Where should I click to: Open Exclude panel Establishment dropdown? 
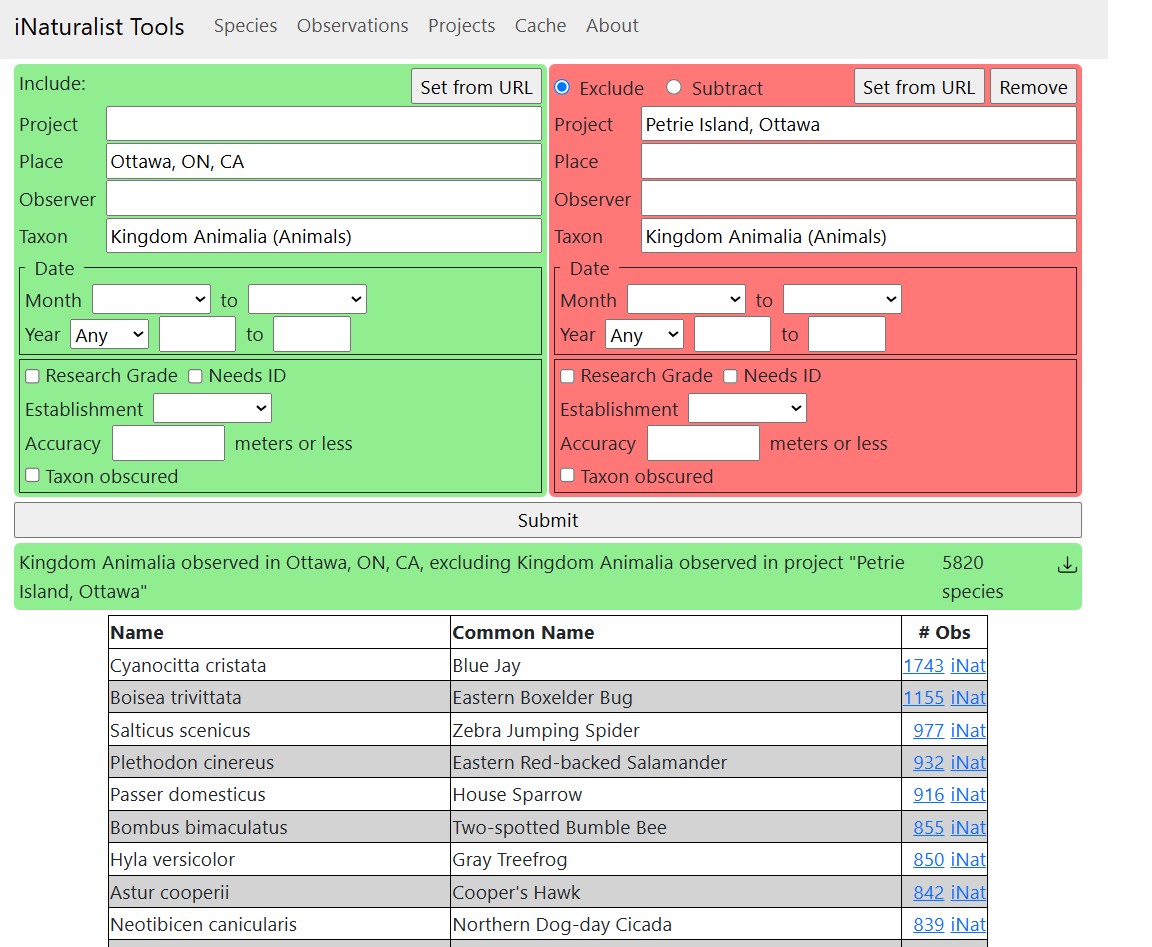pyautogui.click(x=747, y=408)
